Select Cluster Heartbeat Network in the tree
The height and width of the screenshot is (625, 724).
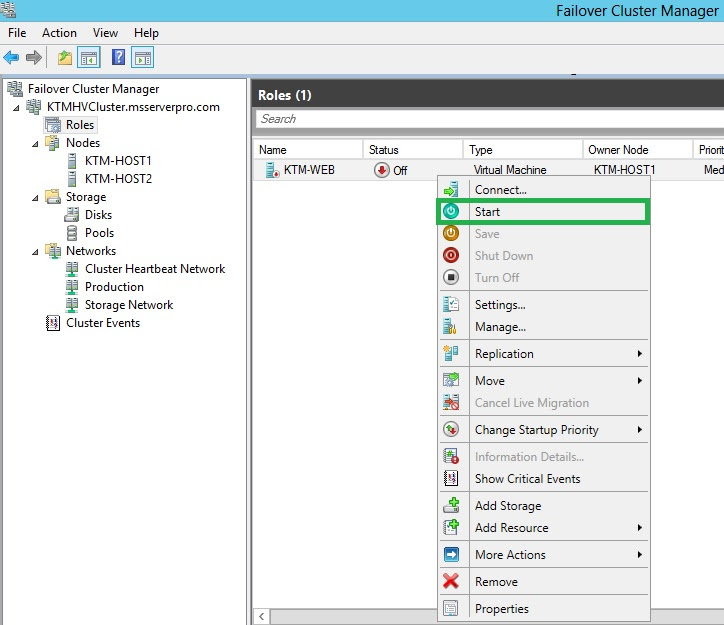(155, 269)
